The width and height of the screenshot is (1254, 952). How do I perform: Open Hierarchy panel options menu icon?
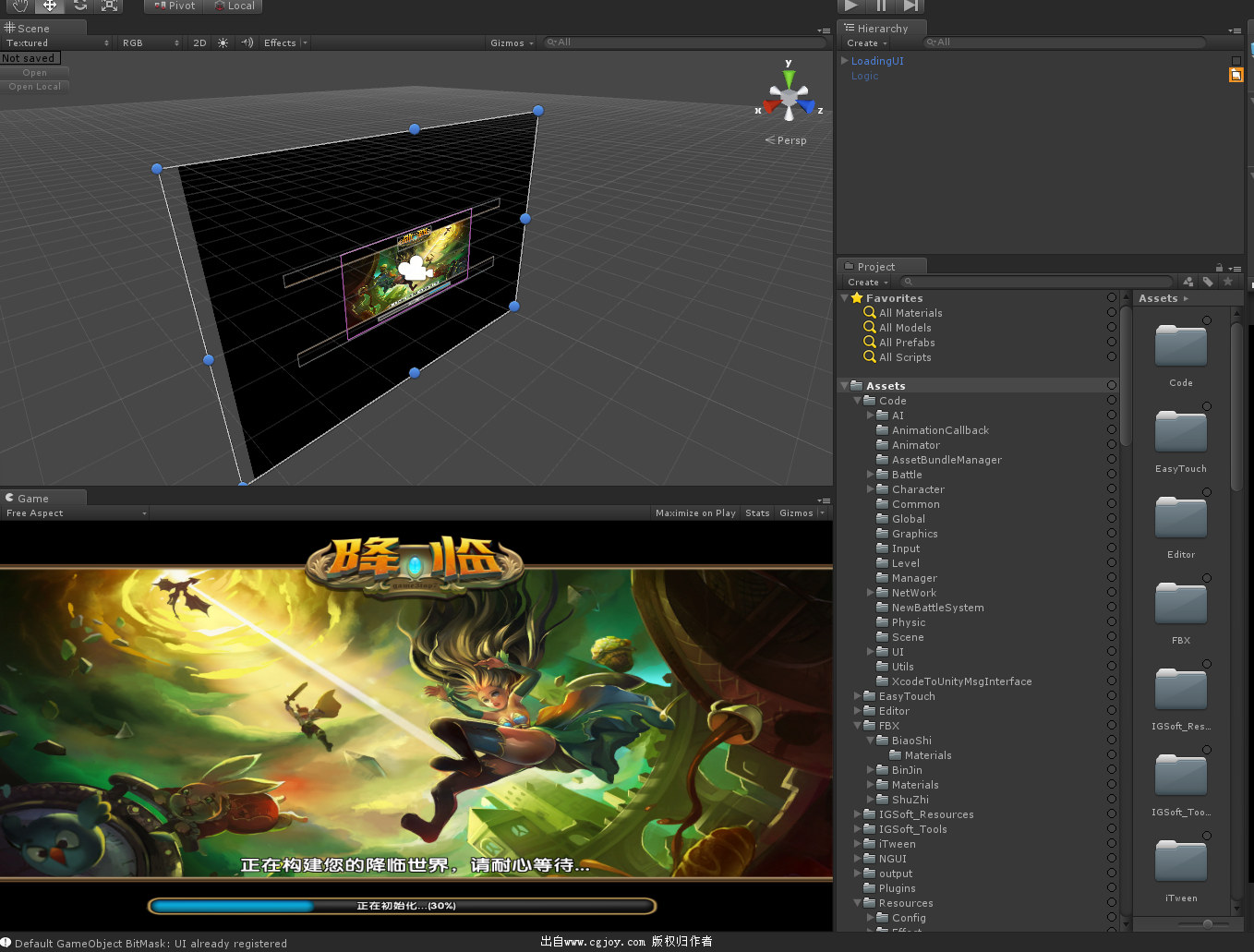pos(1236,30)
